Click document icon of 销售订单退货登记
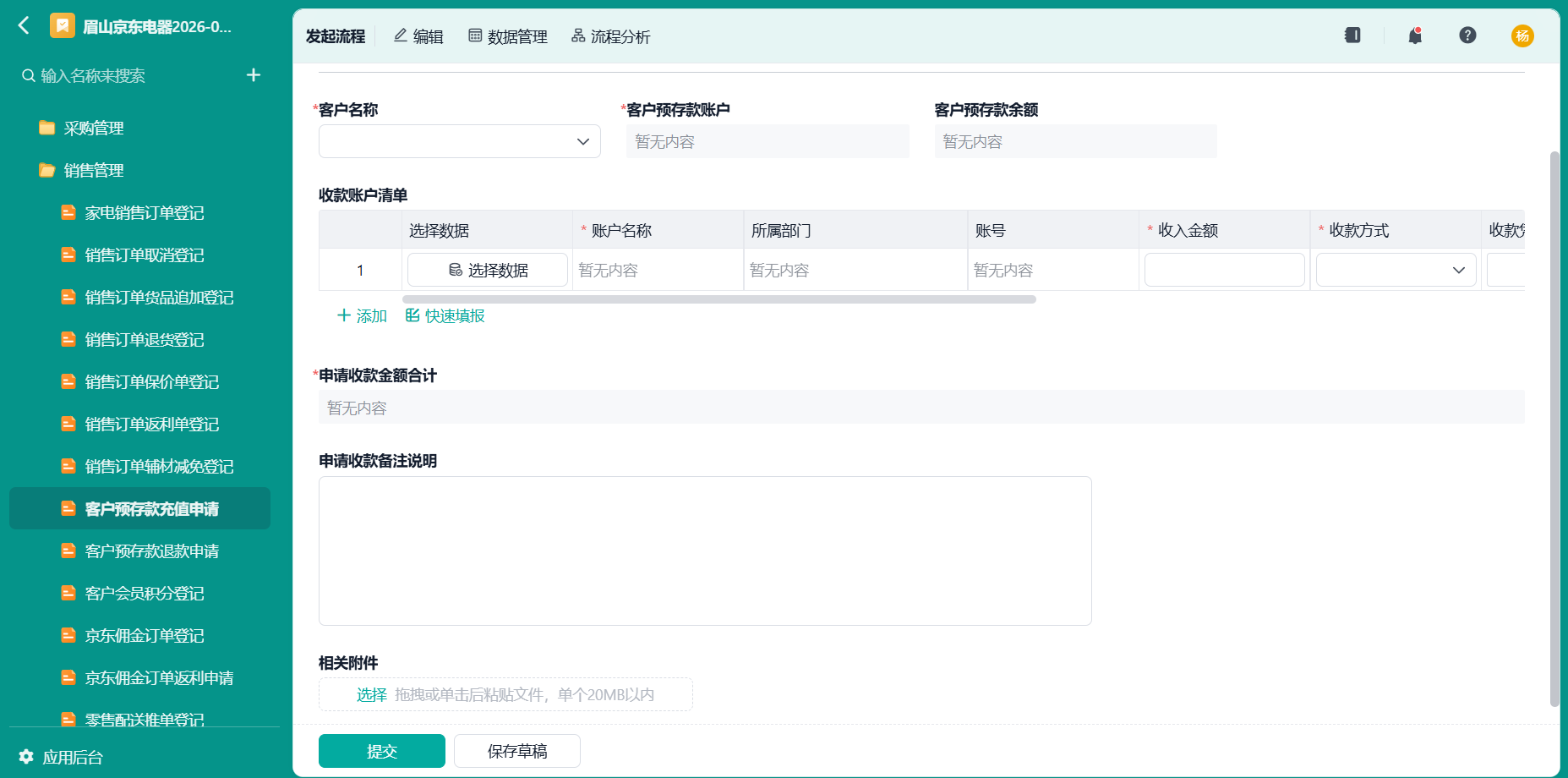This screenshot has width=1568, height=778. [68, 339]
